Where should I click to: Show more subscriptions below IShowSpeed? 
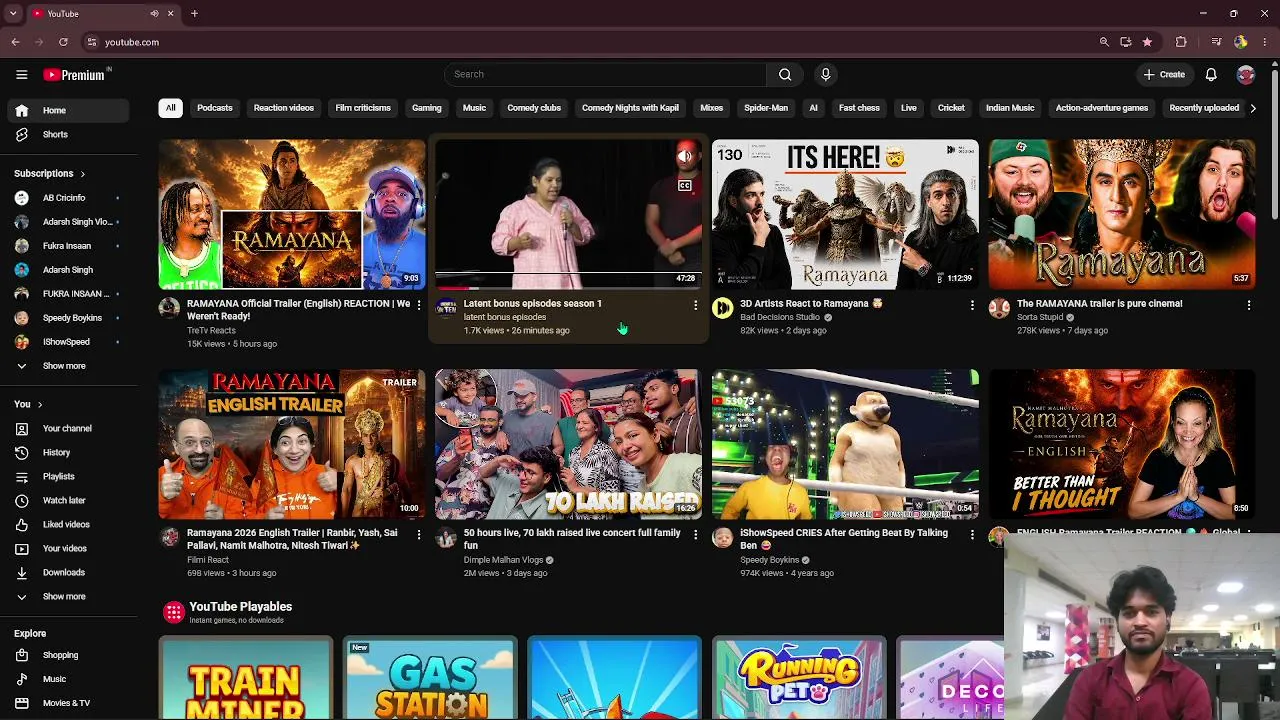68,366
